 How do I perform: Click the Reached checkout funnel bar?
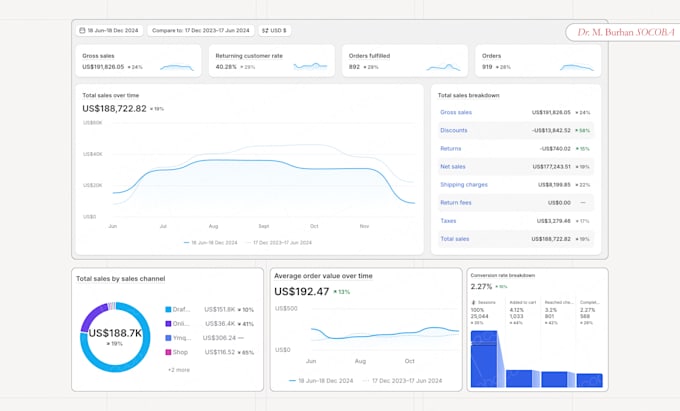pos(554,379)
